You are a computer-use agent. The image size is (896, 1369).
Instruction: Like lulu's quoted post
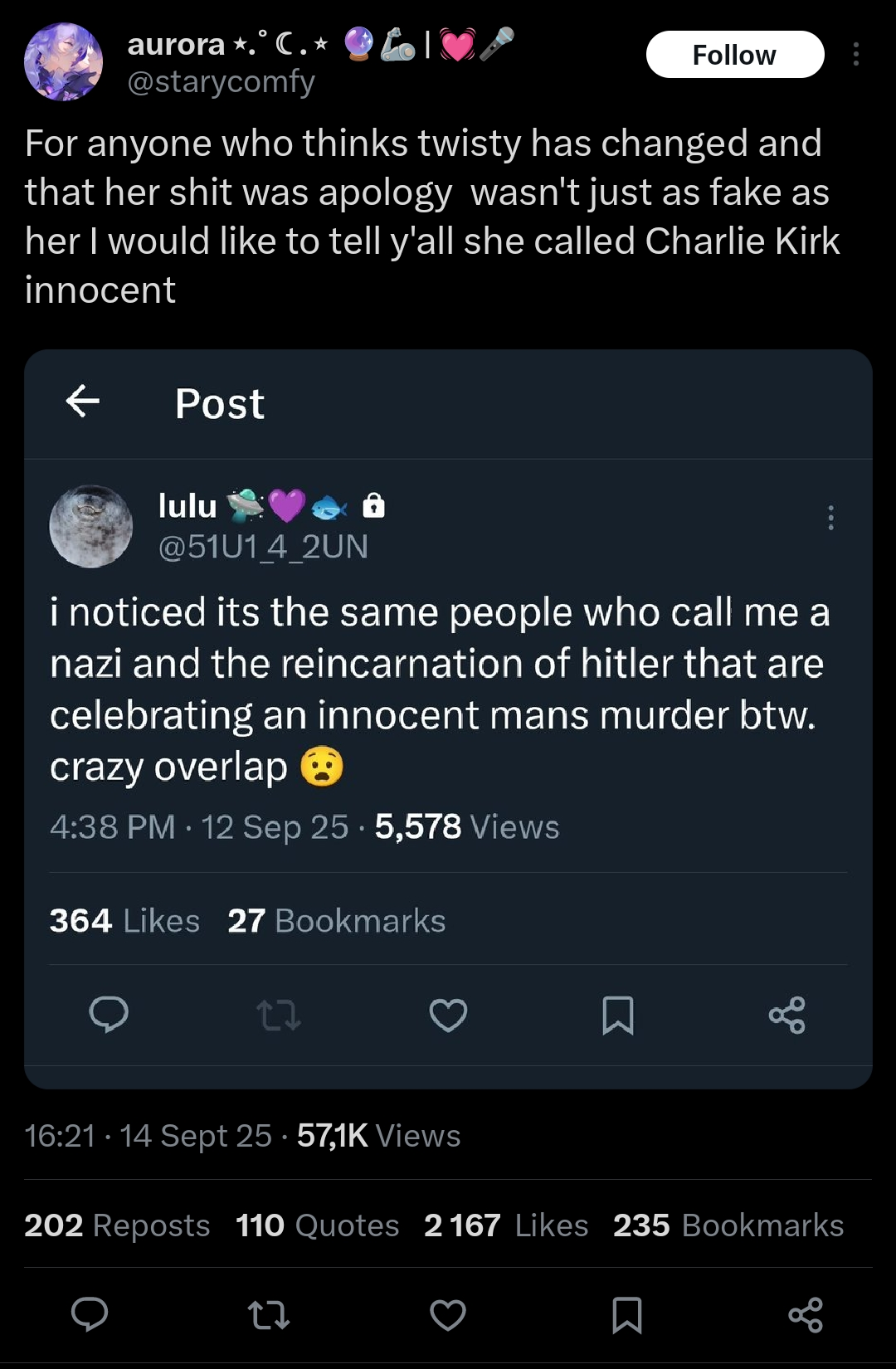(x=449, y=1015)
